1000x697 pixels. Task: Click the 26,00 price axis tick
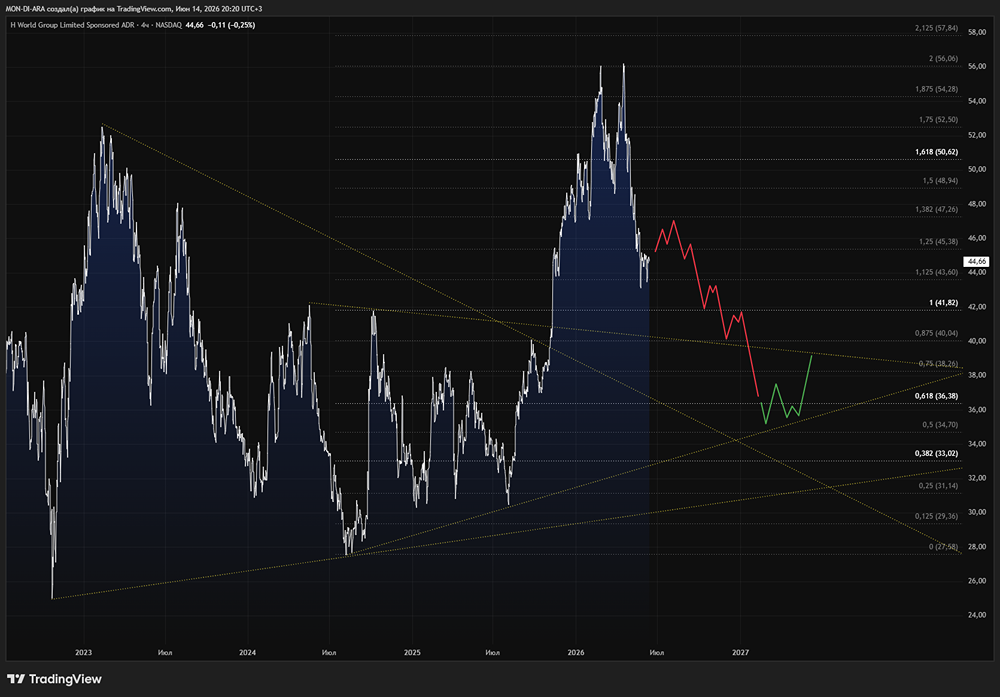tap(976, 581)
